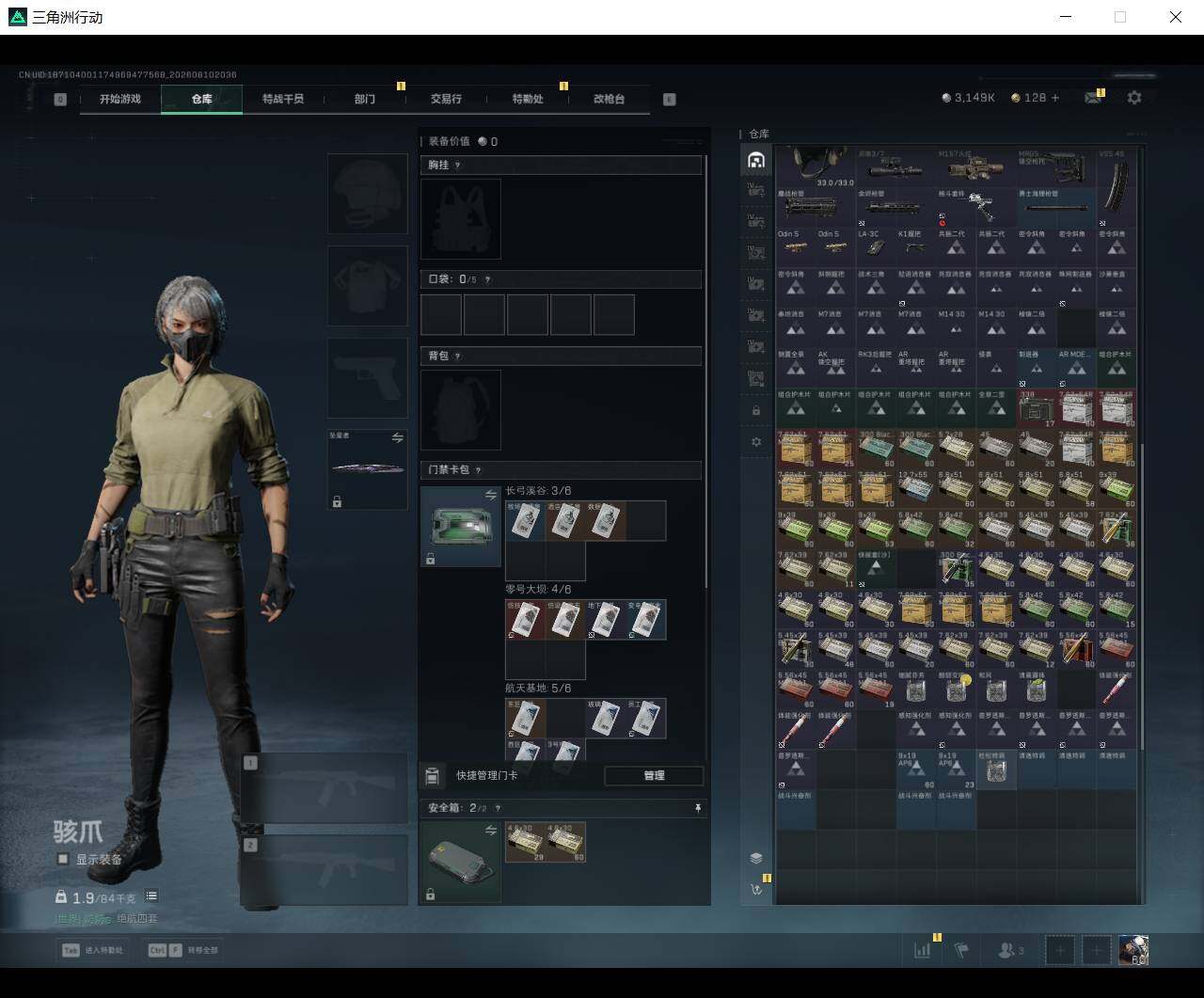Select the empty pistol slot
This screenshot has width=1204, height=998.
click(x=368, y=378)
